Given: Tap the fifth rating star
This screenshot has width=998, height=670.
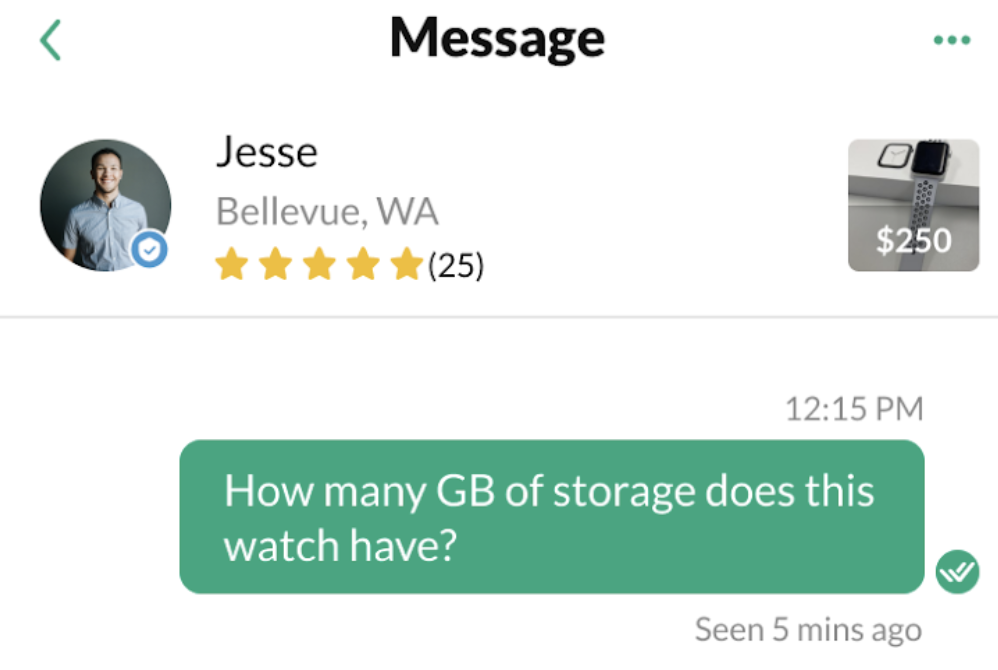Looking at the screenshot, I should pyautogui.click(x=407, y=264).
